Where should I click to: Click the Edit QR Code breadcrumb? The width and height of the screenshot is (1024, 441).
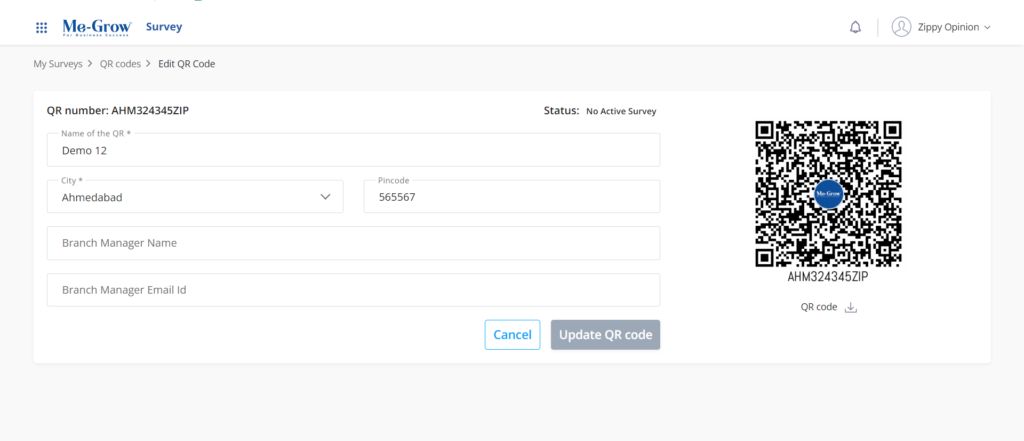(186, 64)
